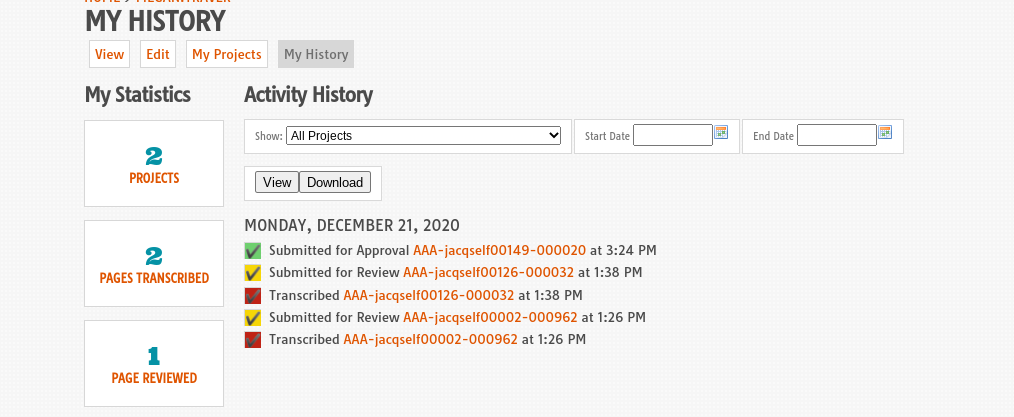Switch to the View tab

[109, 55]
